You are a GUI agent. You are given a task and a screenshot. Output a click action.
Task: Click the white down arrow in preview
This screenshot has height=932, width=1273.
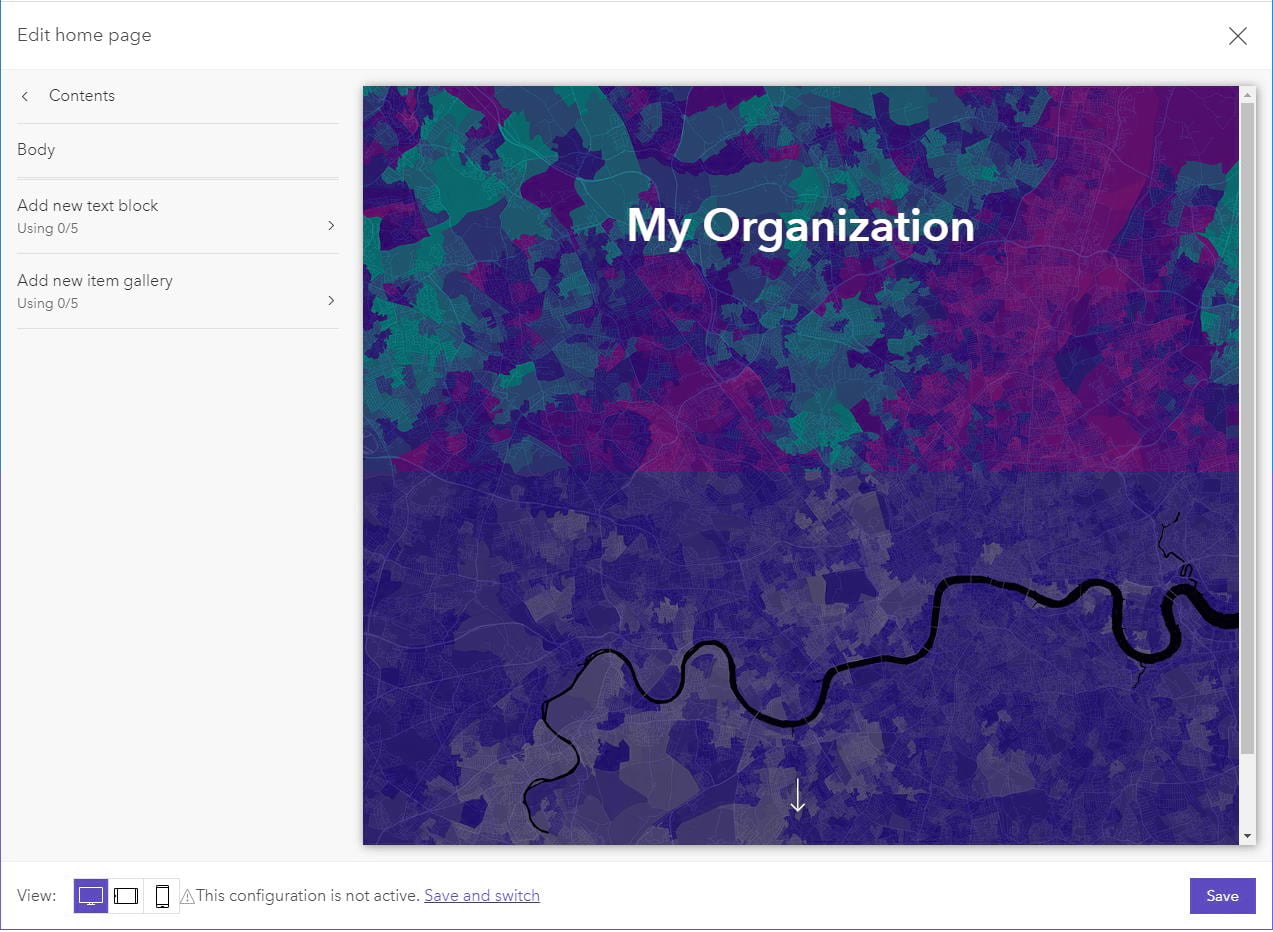(797, 796)
